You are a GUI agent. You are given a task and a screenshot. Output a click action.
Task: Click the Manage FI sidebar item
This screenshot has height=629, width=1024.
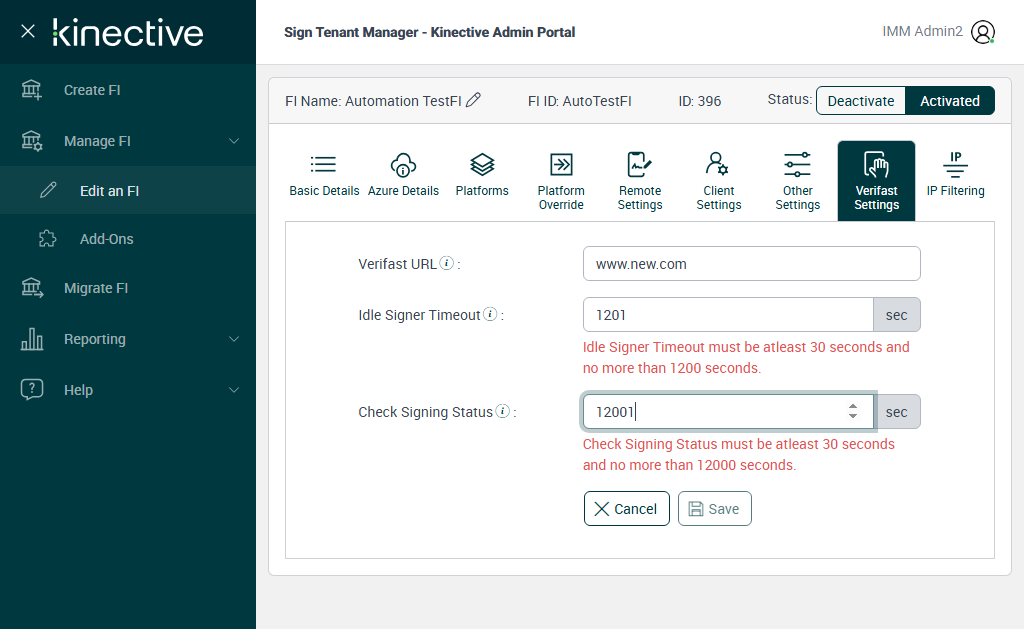point(128,141)
